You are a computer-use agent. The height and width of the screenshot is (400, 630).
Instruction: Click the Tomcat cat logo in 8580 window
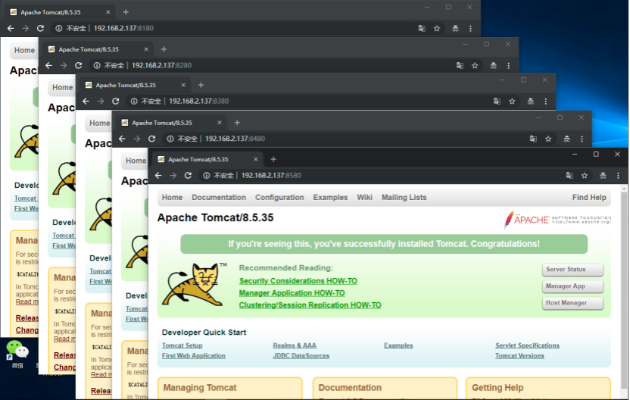pyautogui.click(x=194, y=285)
